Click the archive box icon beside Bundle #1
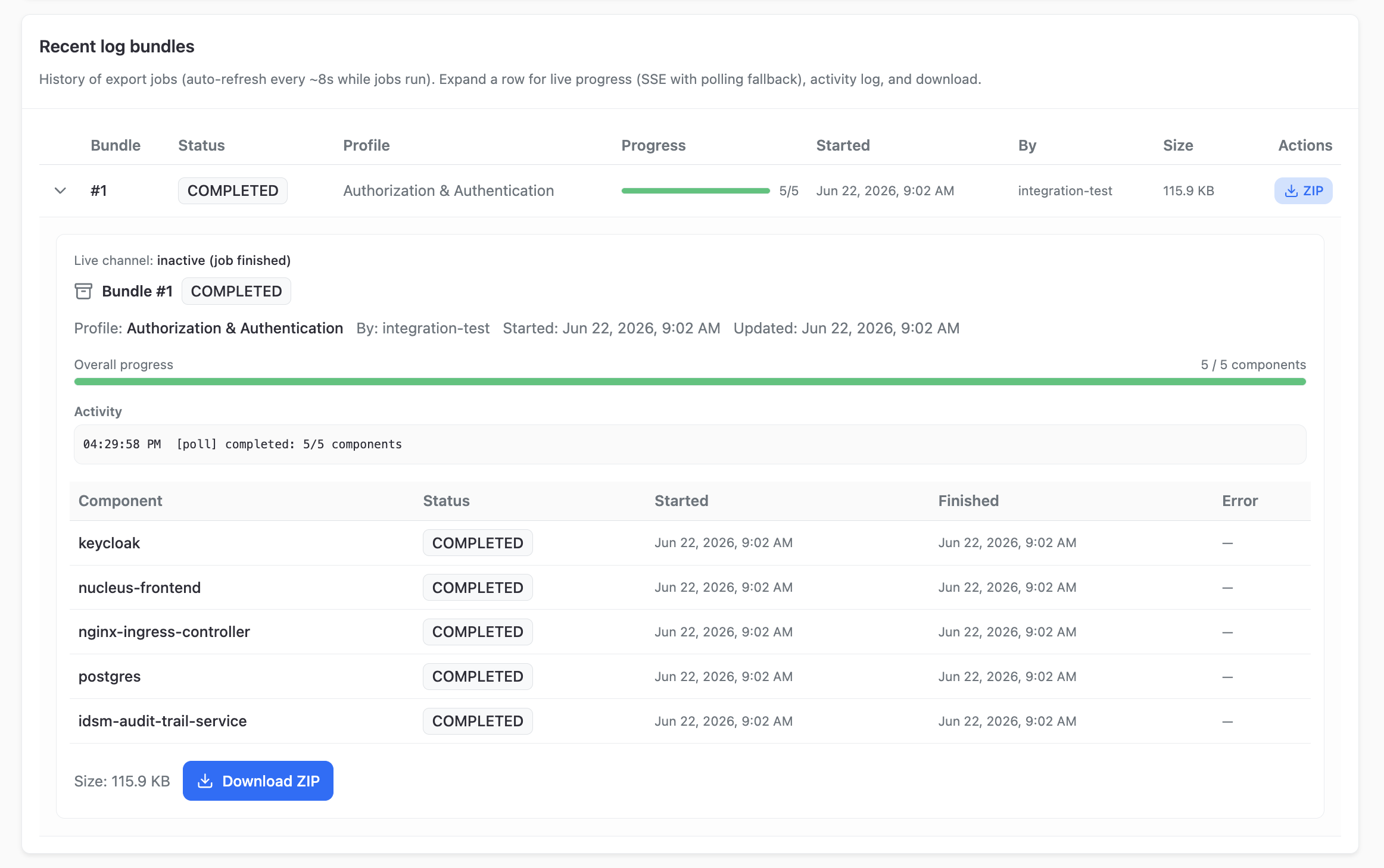 [x=83, y=291]
